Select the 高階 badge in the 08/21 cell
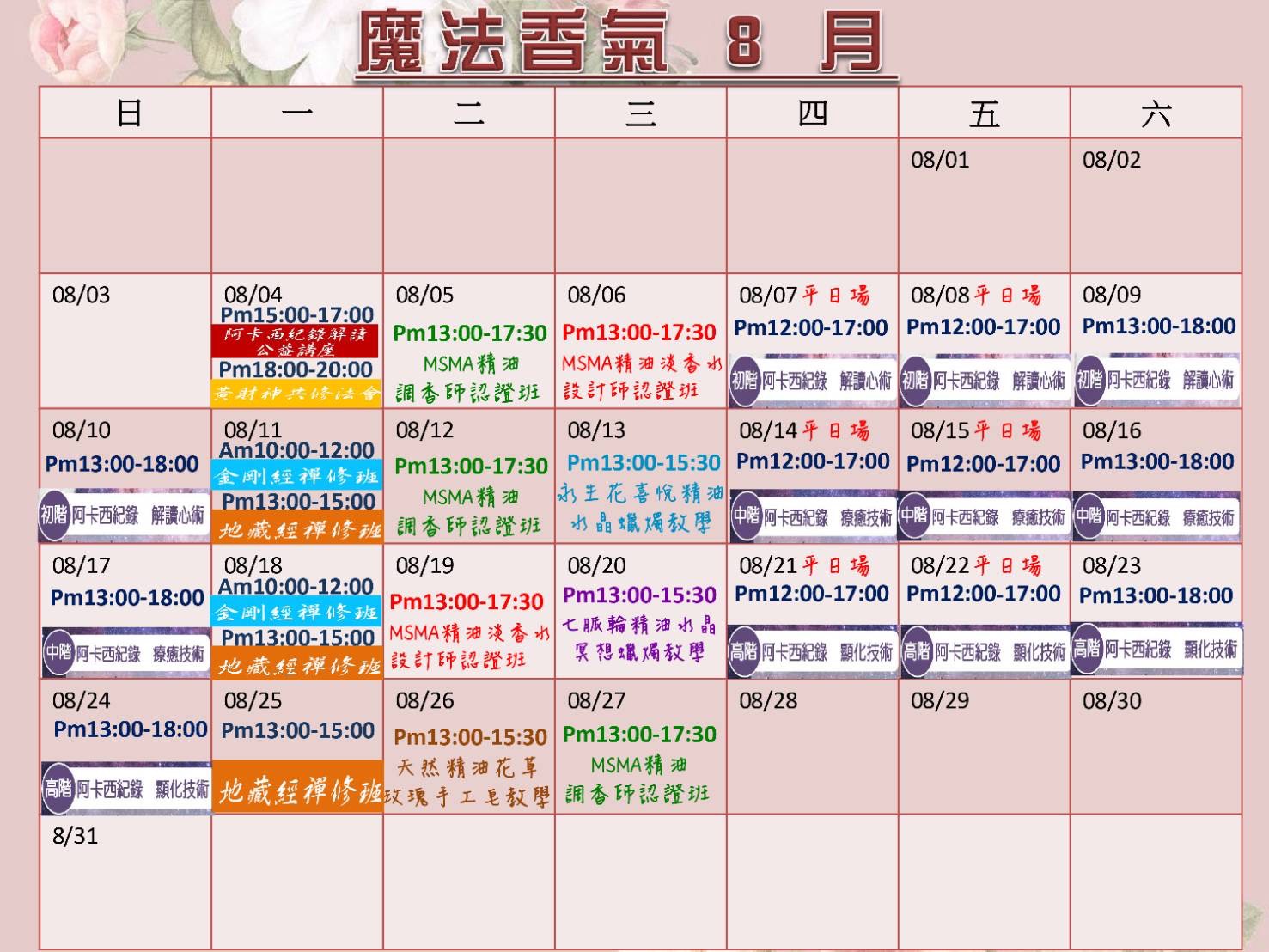This screenshot has height=952, width=1269. tap(744, 651)
